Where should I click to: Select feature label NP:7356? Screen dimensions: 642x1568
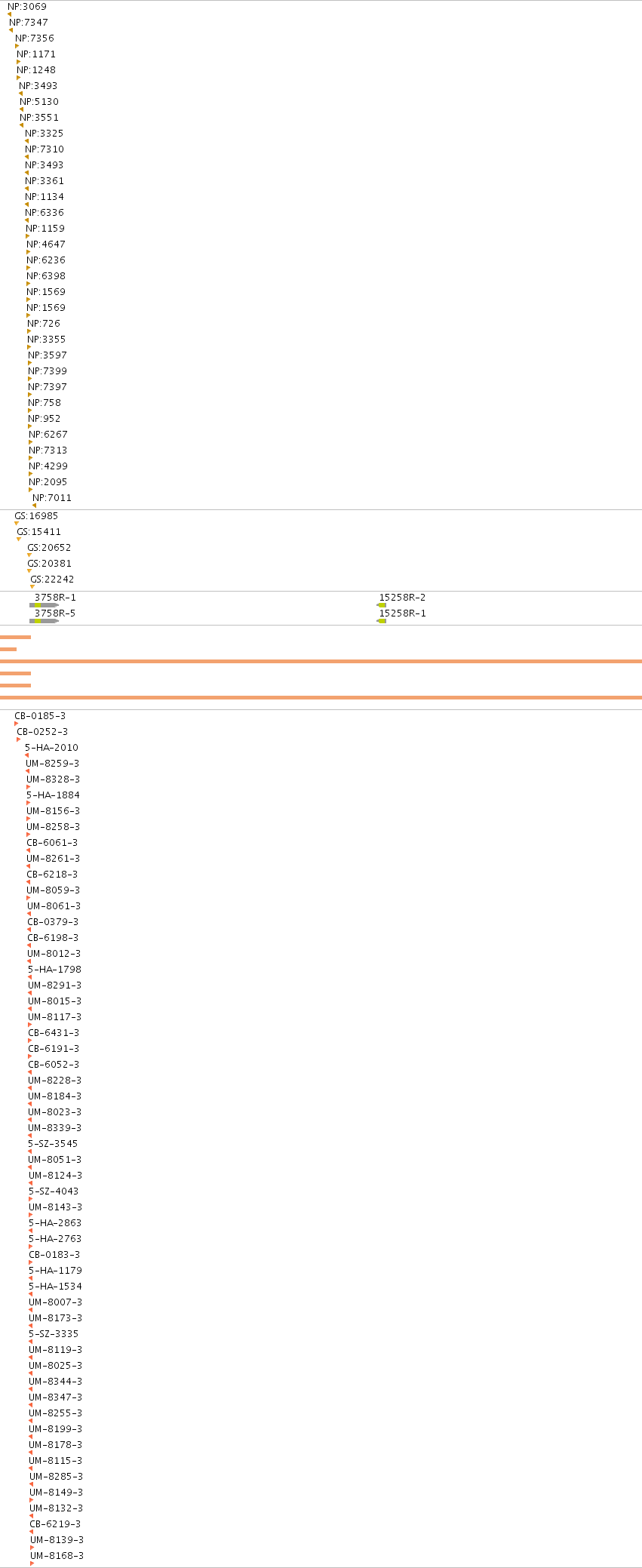pyautogui.click(x=35, y=38)
